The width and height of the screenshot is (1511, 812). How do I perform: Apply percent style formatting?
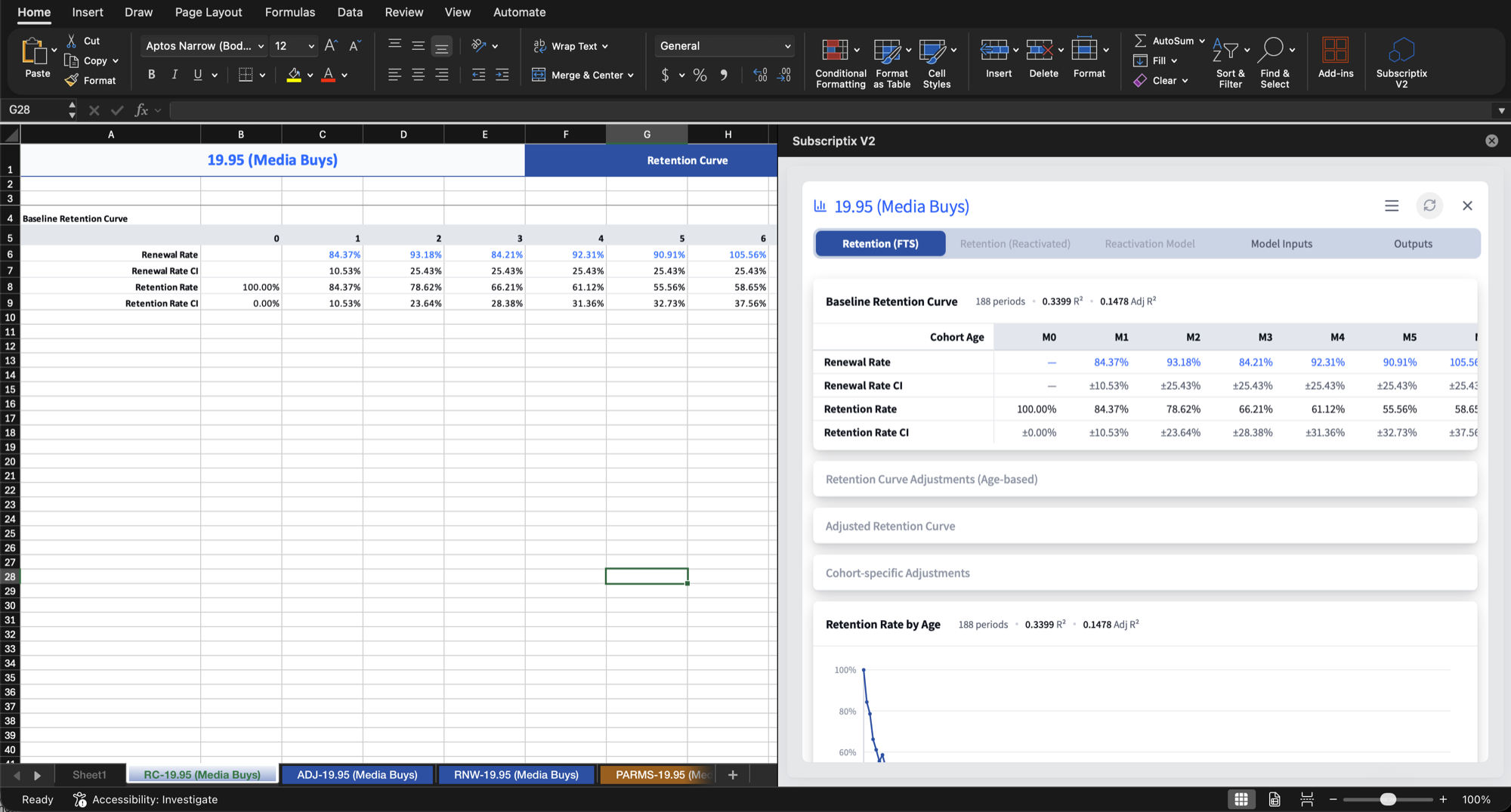pyautogui.click(x=700, y=75)
